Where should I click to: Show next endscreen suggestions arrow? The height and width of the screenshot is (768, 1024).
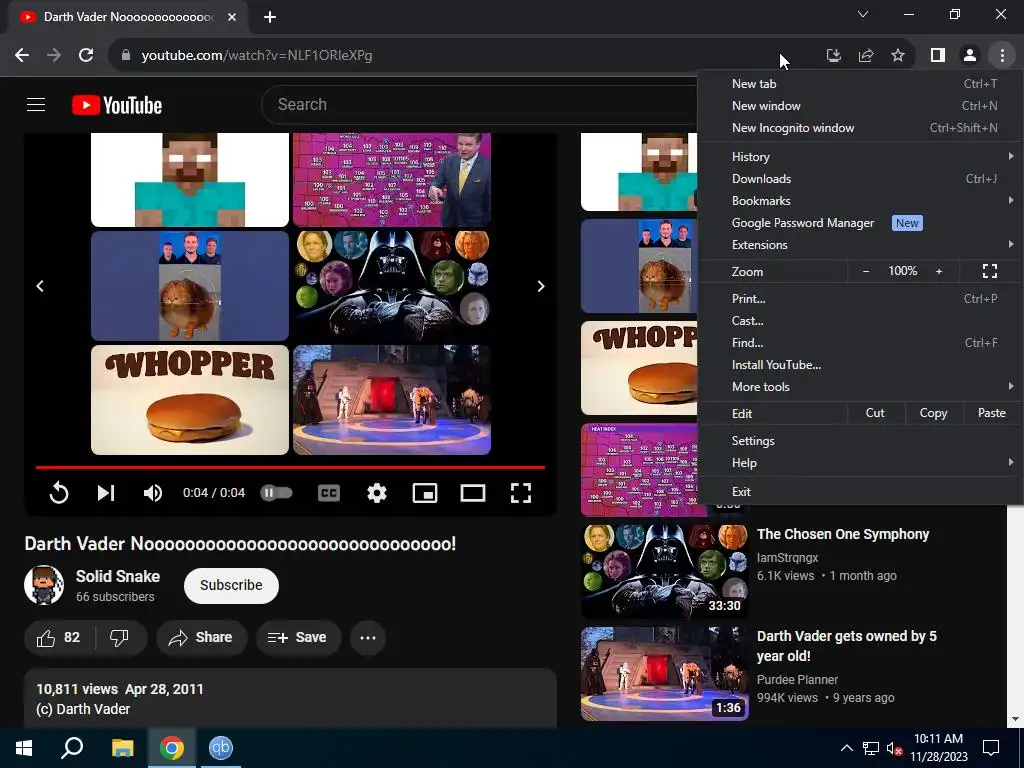(x=541, y=286)
